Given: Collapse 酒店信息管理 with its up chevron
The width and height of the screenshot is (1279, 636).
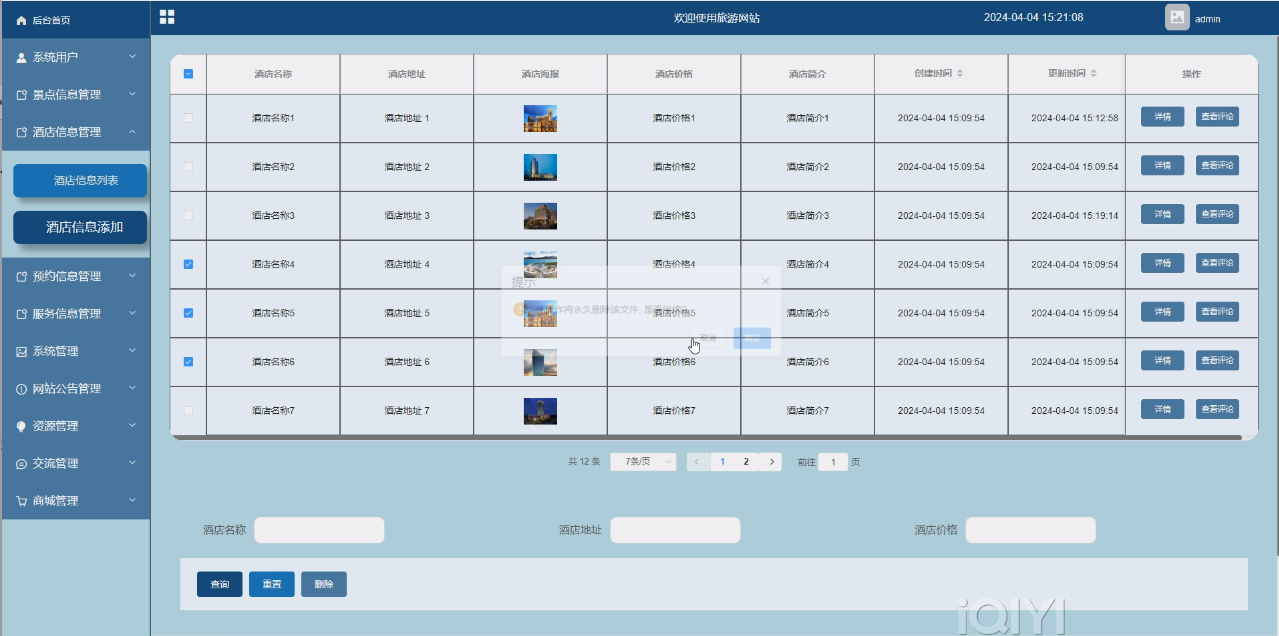Looking at the screenshot, I should (x=132, y=131).
